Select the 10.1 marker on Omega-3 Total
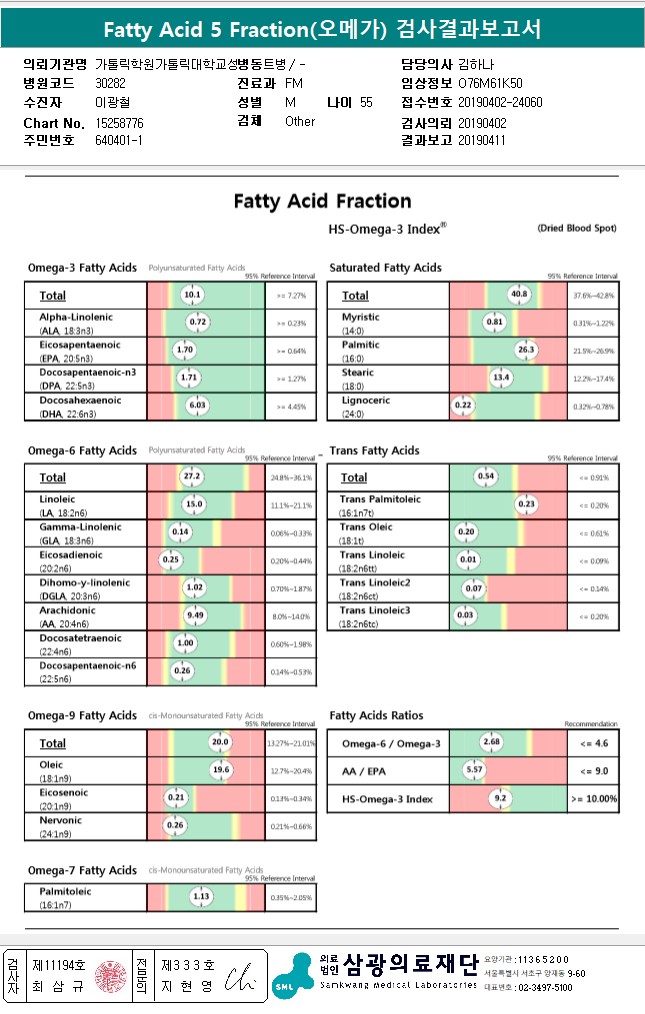 193,295
